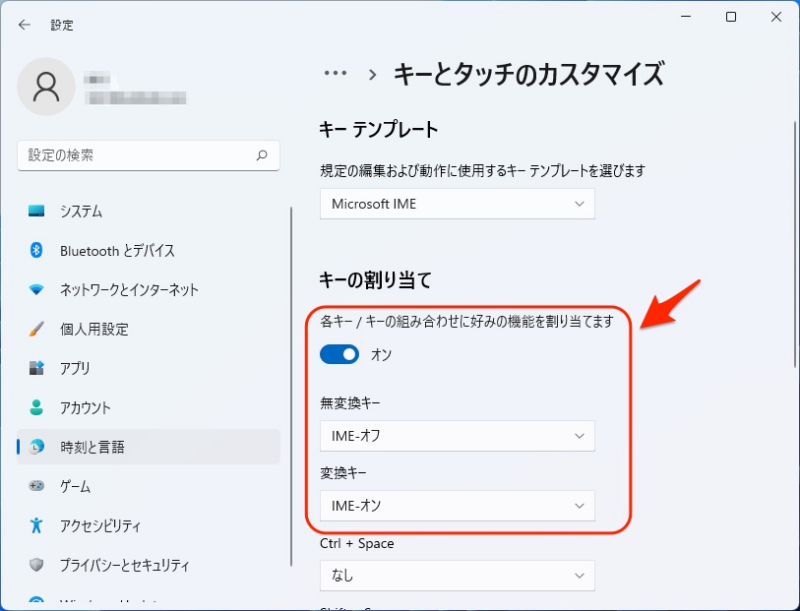Open the Microsoft IME template dropdown
800x611 pixels.
pos(457,204)
